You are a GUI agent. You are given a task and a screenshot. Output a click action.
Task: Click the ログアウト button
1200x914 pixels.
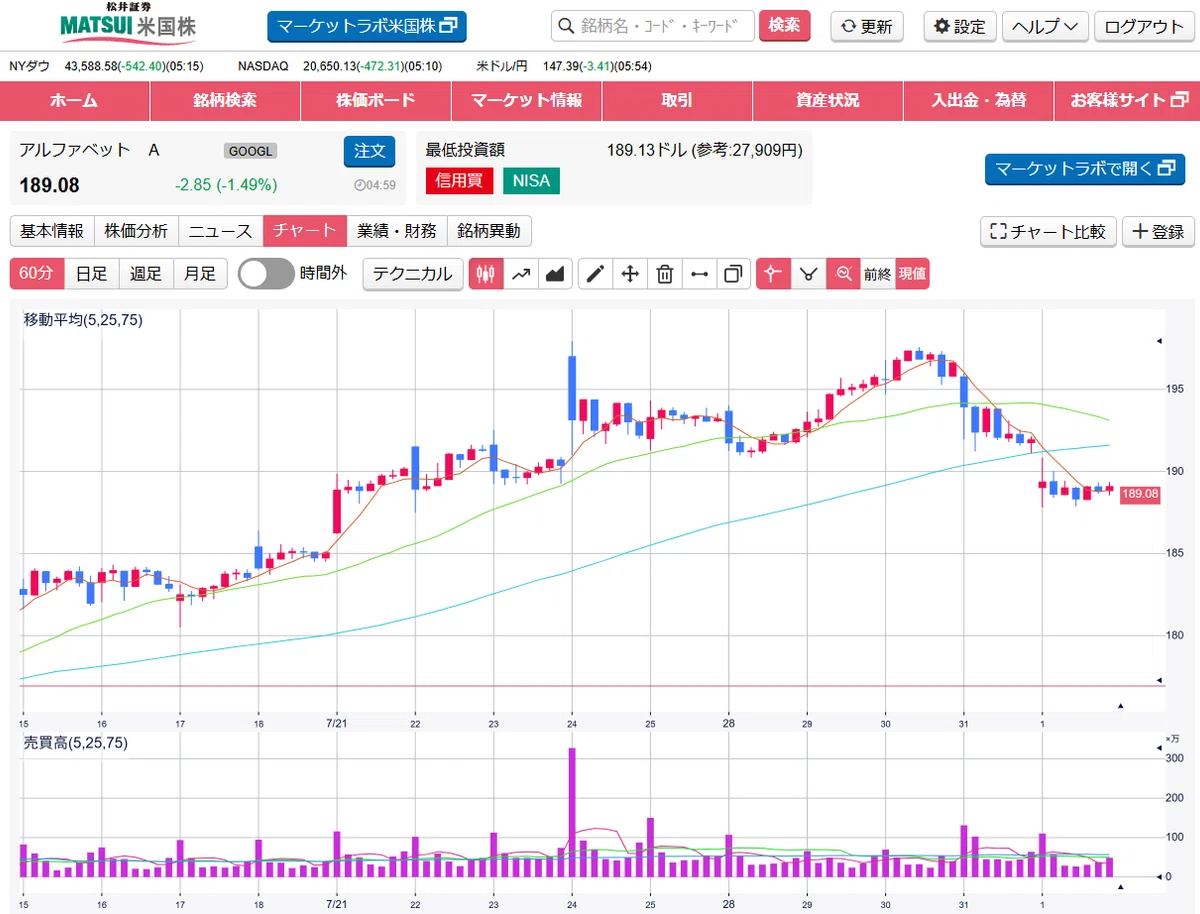[1144, 26]
